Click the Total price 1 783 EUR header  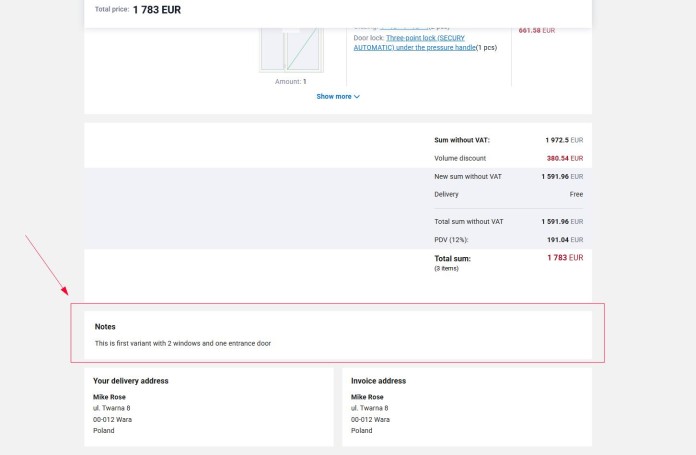[138, 10]
